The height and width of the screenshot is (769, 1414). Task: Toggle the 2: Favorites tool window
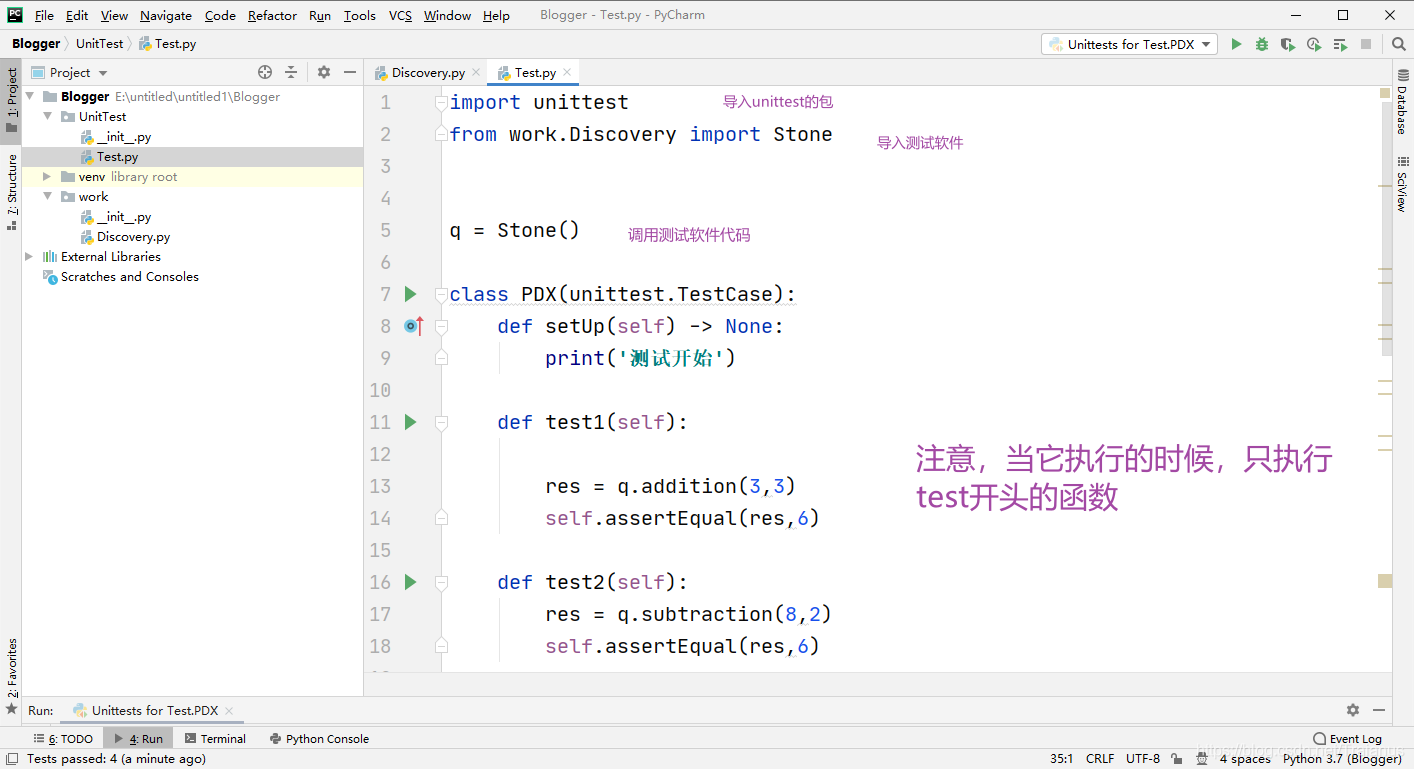pos(11,675)
